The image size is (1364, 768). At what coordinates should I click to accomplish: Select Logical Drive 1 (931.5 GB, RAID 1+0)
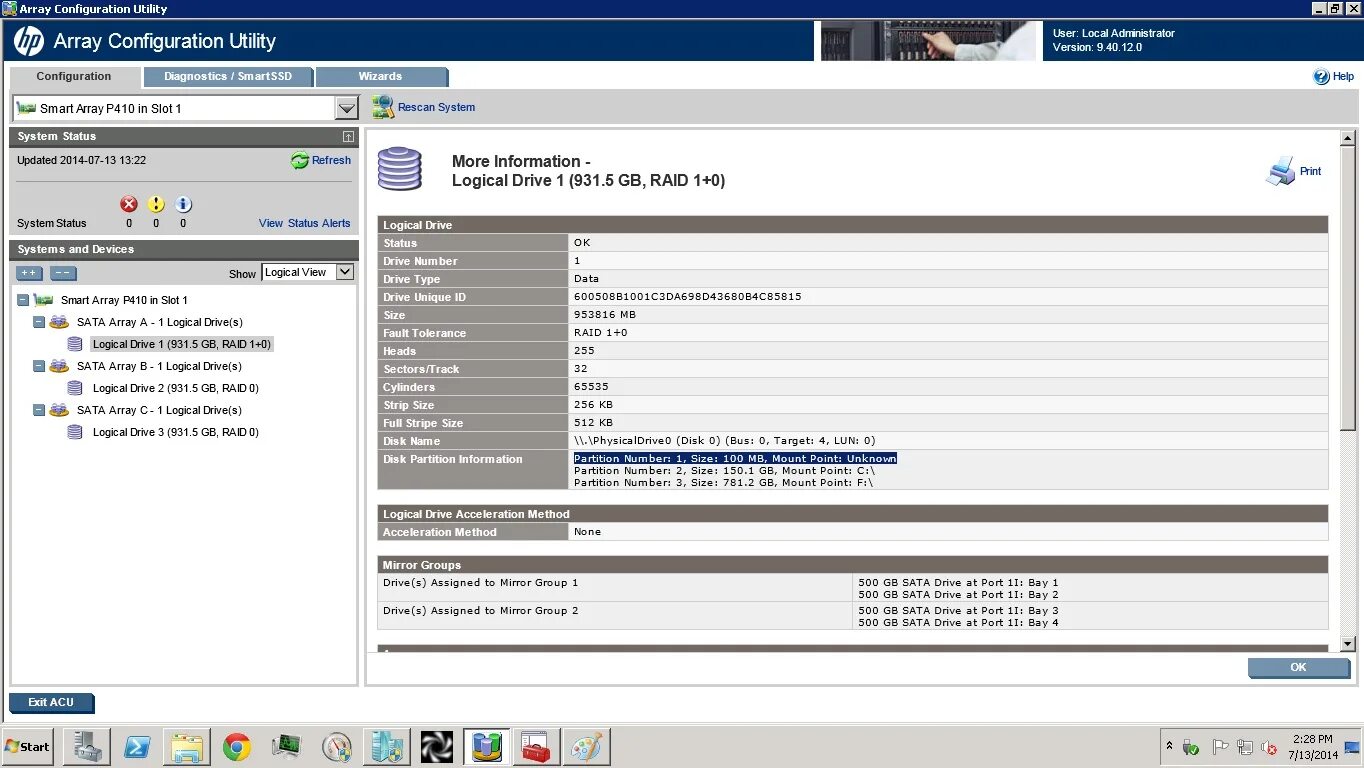point(181,344)
